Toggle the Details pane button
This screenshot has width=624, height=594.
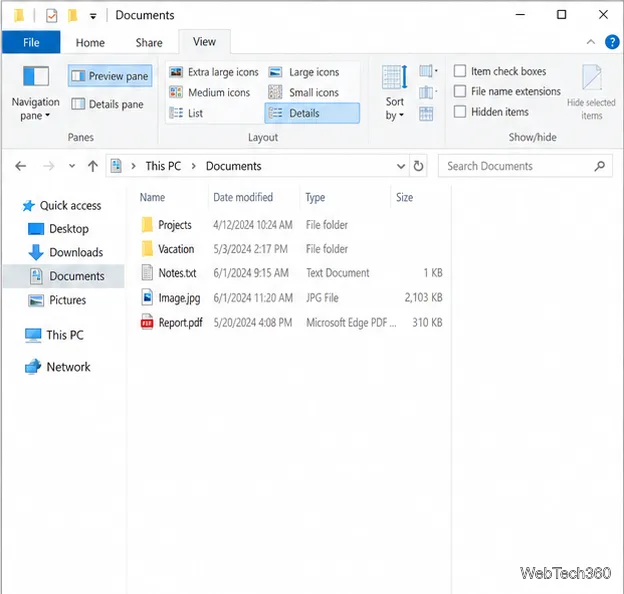tap(107, 104)
